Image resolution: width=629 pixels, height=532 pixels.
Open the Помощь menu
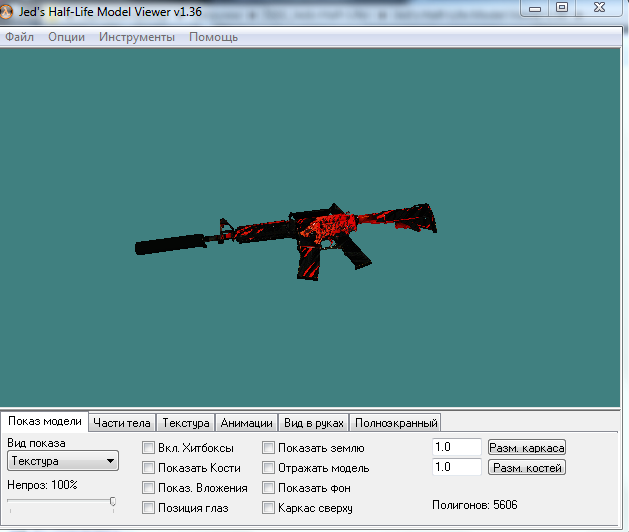(213, 37)
